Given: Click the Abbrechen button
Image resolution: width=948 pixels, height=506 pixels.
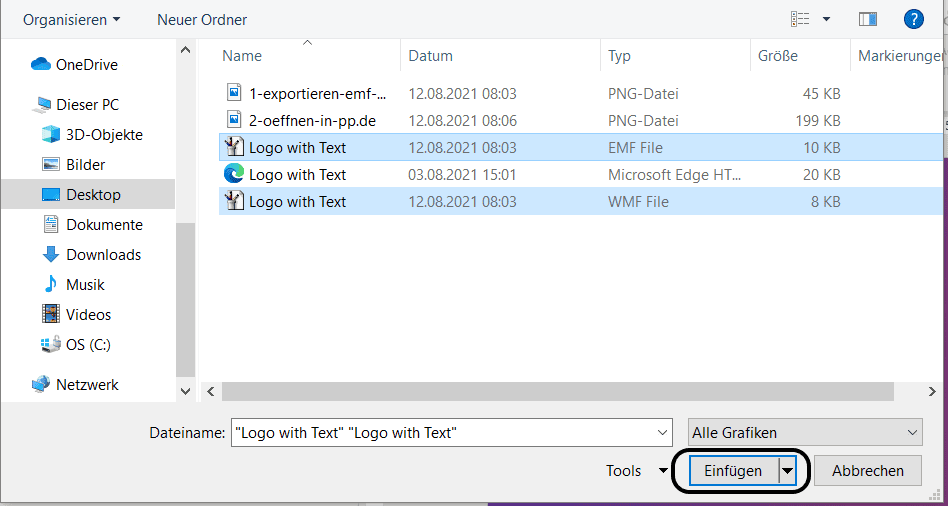Looking at the screenshot, I should (868, 471).
